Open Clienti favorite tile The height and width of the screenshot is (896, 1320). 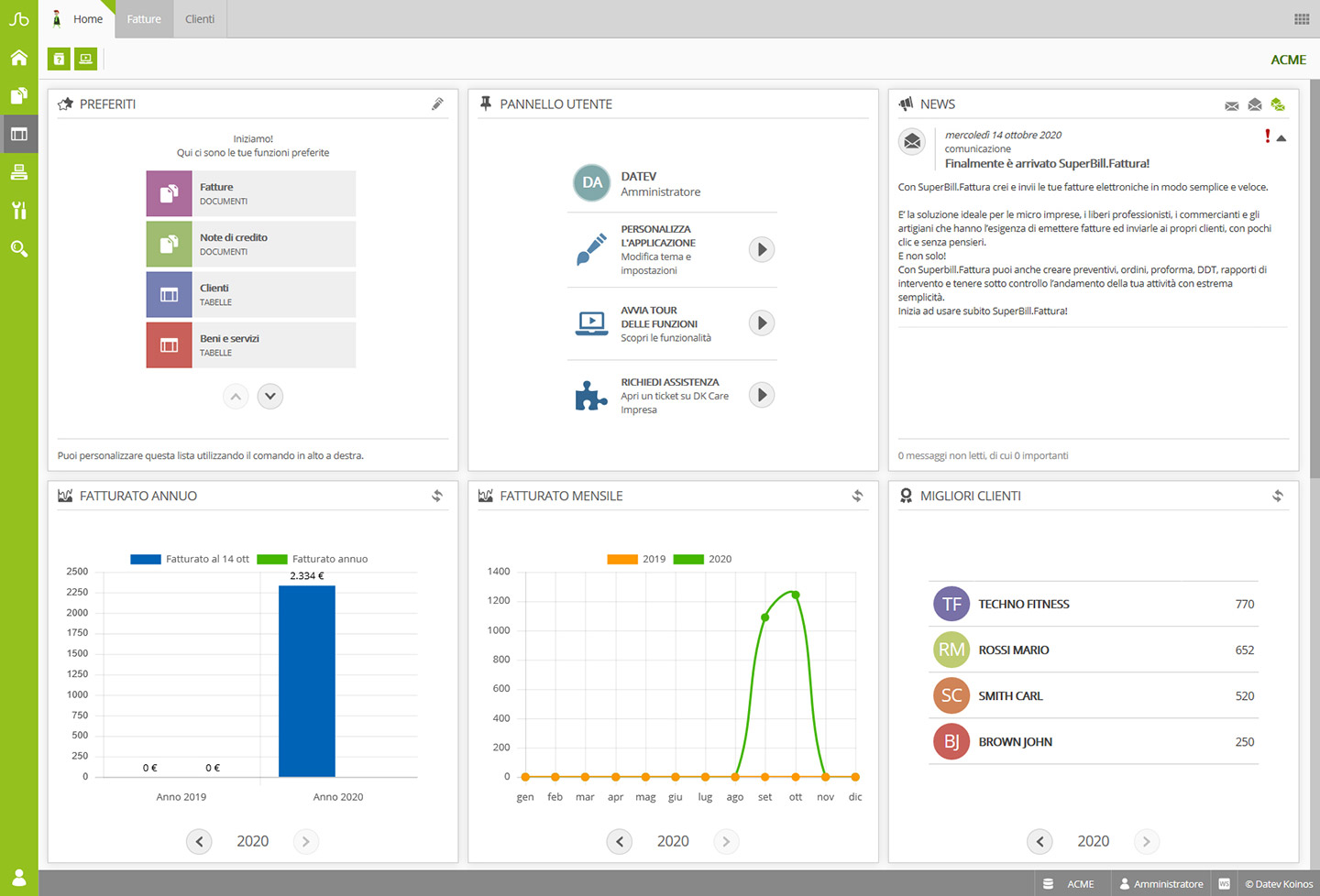pyautogui.click(x=251, y=294)
